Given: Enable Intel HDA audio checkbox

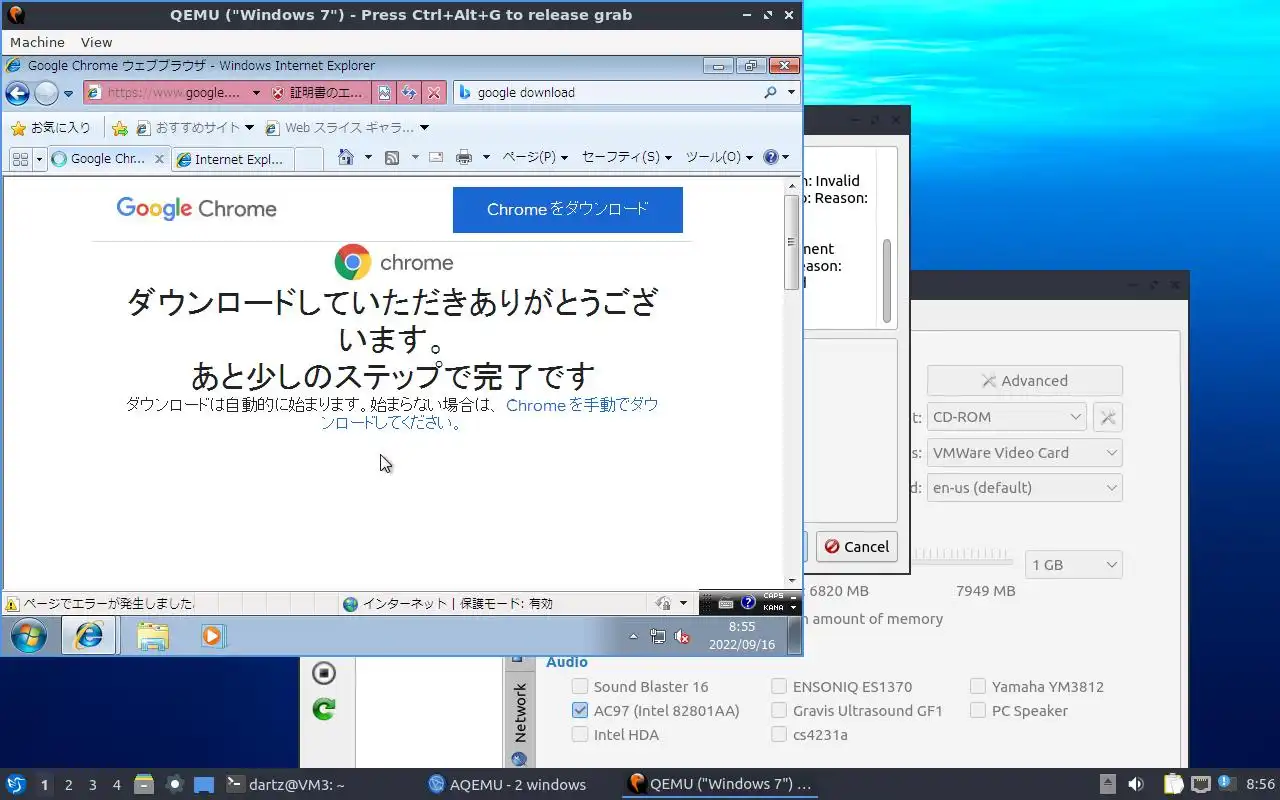Looking at the screenshot, I should 580,735.
